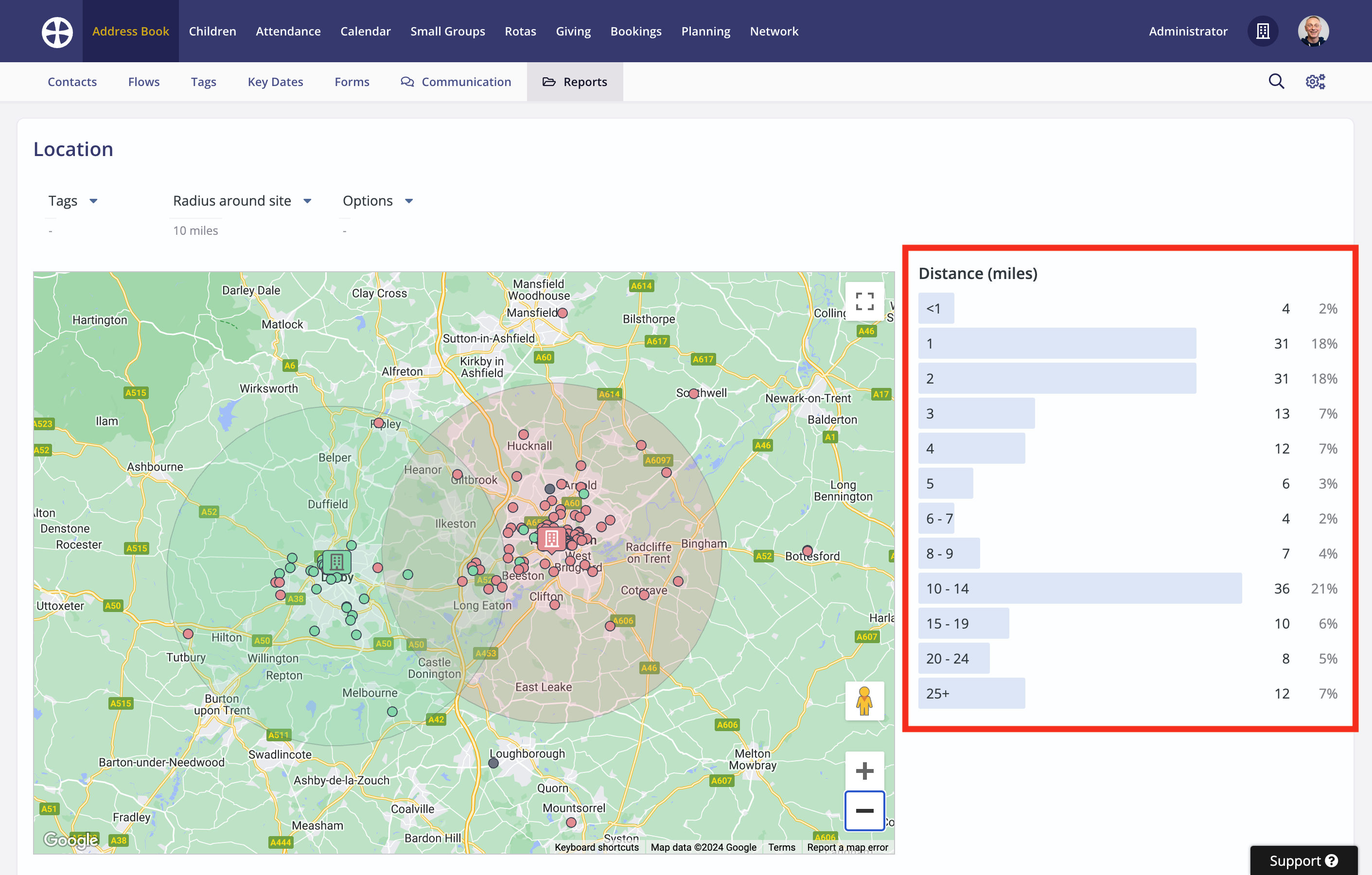Click the pink site building marker
Viewport: 1372px width, 875px height.
551,538
